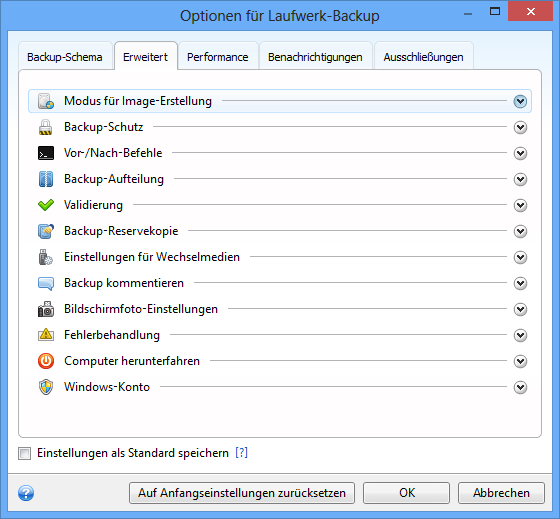Click the speech bubble Backup kommentieren icon

coord(46,283)
